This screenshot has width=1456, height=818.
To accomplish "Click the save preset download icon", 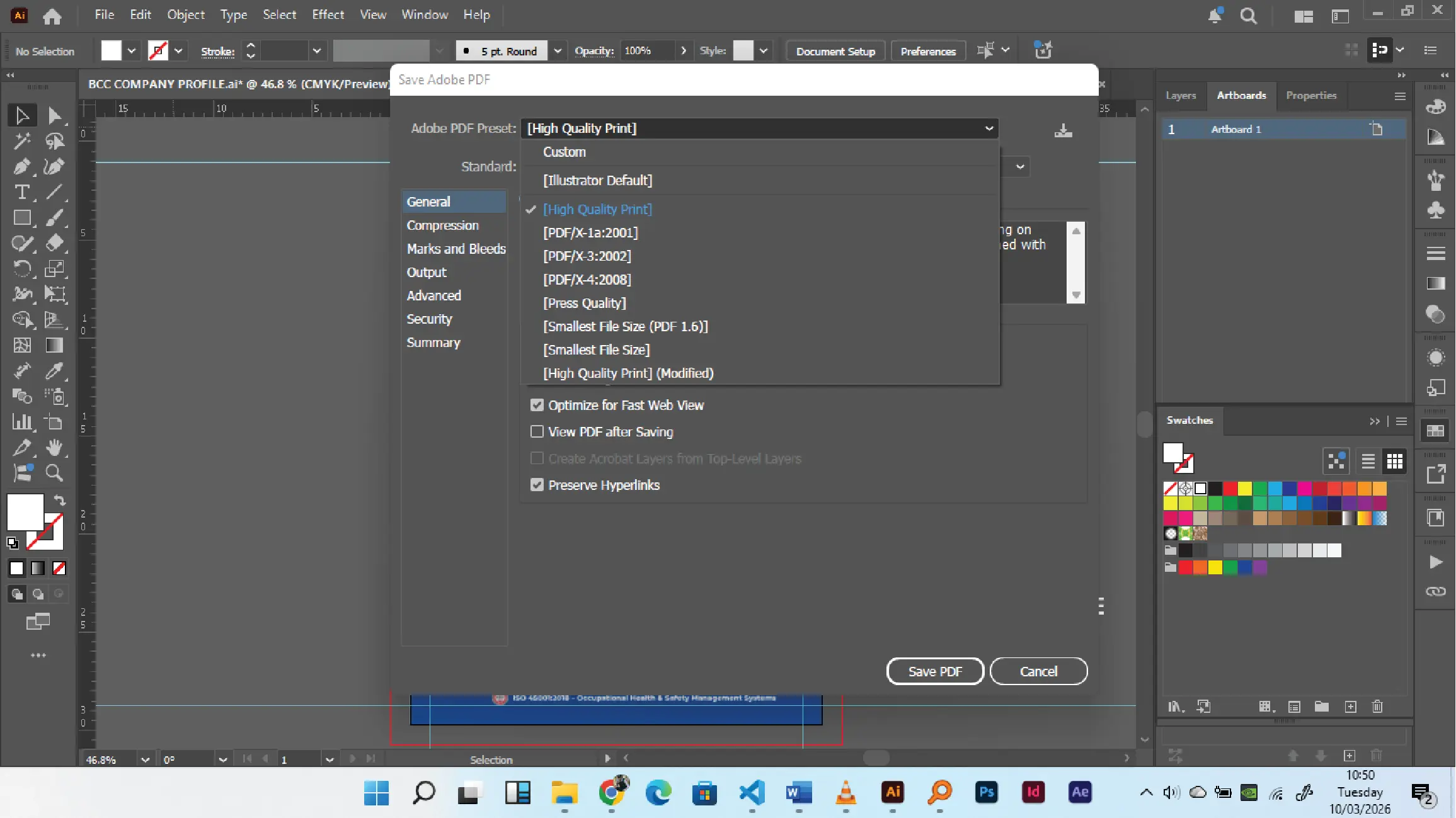I will point(1063,130).
